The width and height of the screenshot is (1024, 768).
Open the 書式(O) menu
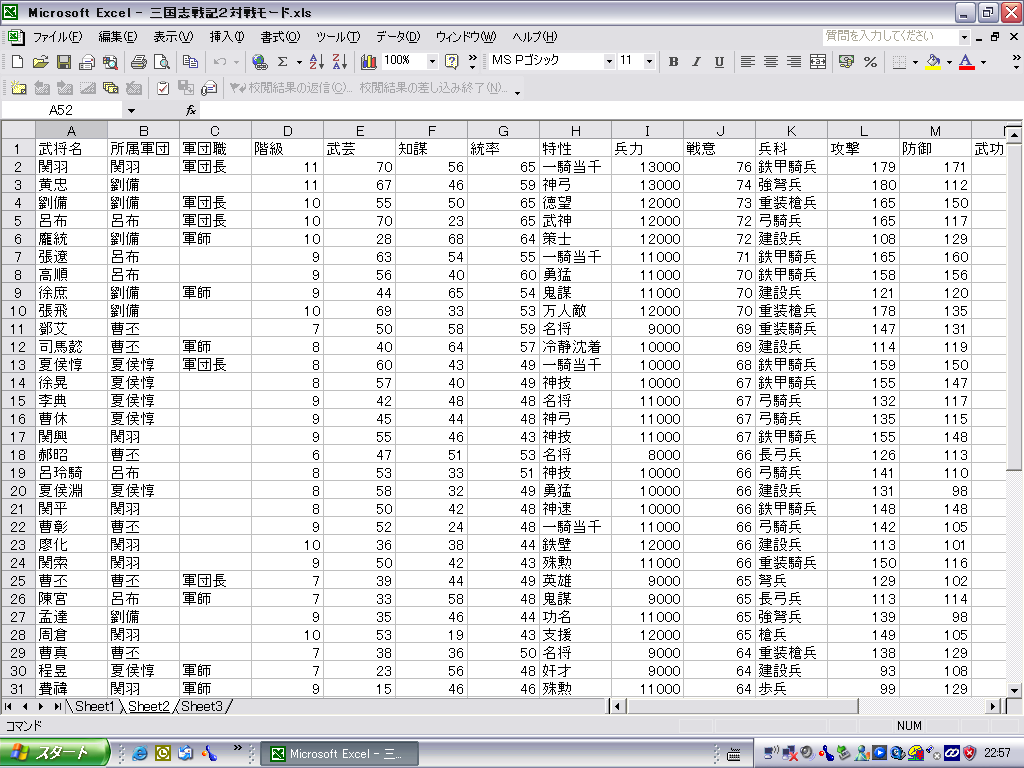(280, 37)
